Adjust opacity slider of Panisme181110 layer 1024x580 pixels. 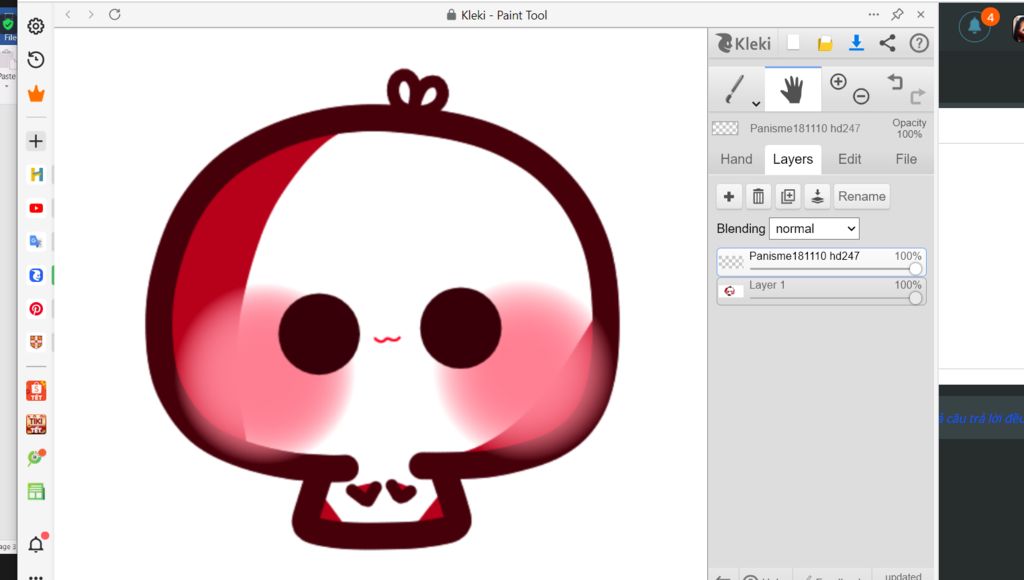915,268
